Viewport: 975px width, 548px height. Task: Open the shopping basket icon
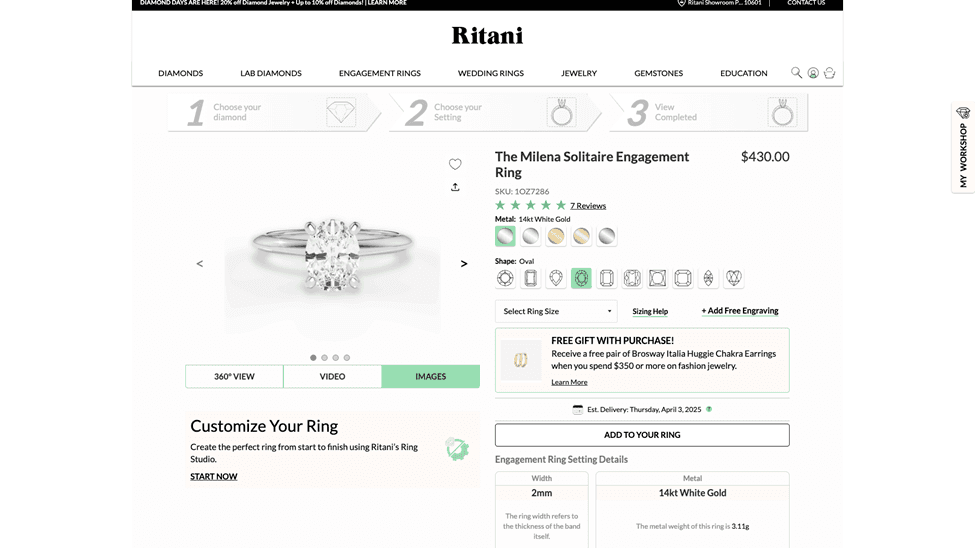pyautogui.click(x=829, y=73)
